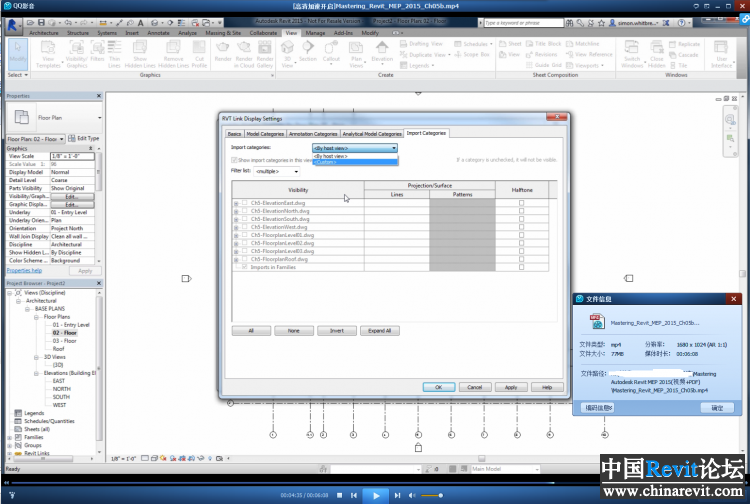Click the Revit application R button
Screen dimensions: 750x504
12,25
